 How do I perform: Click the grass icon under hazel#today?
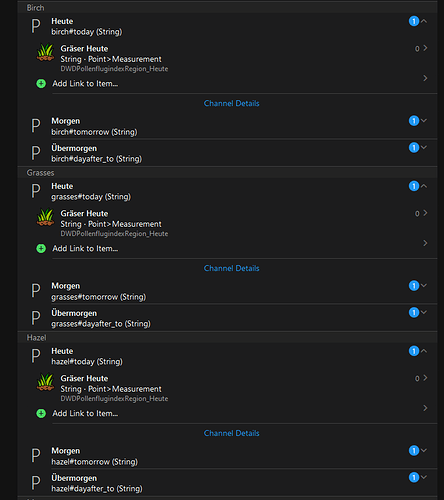45,383
